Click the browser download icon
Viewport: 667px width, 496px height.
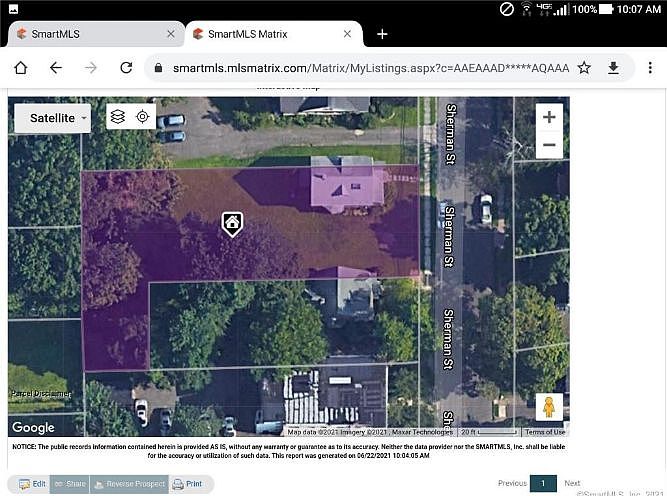[614, 68]
